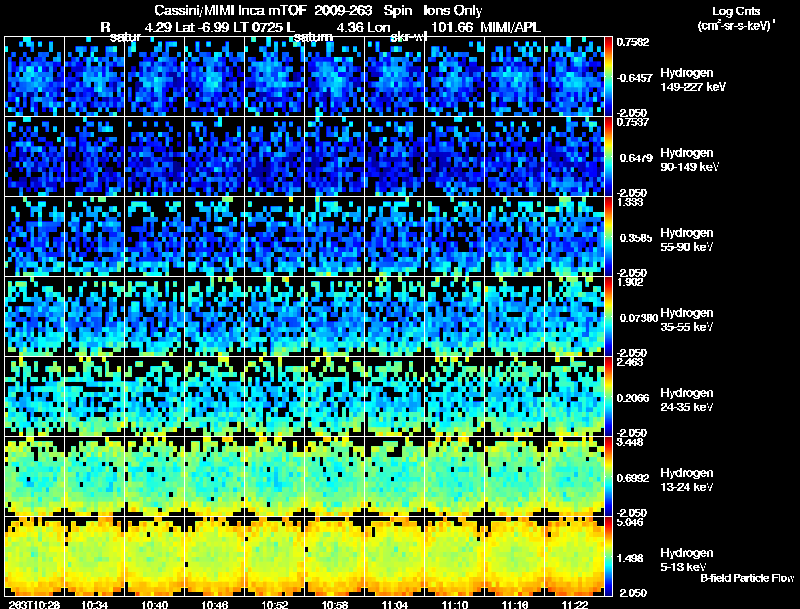The height and width of the screenshot is (609, 800).
Task: Click the Hydrogen 90-149 keV row label
Action: click(x=690, y=160)
